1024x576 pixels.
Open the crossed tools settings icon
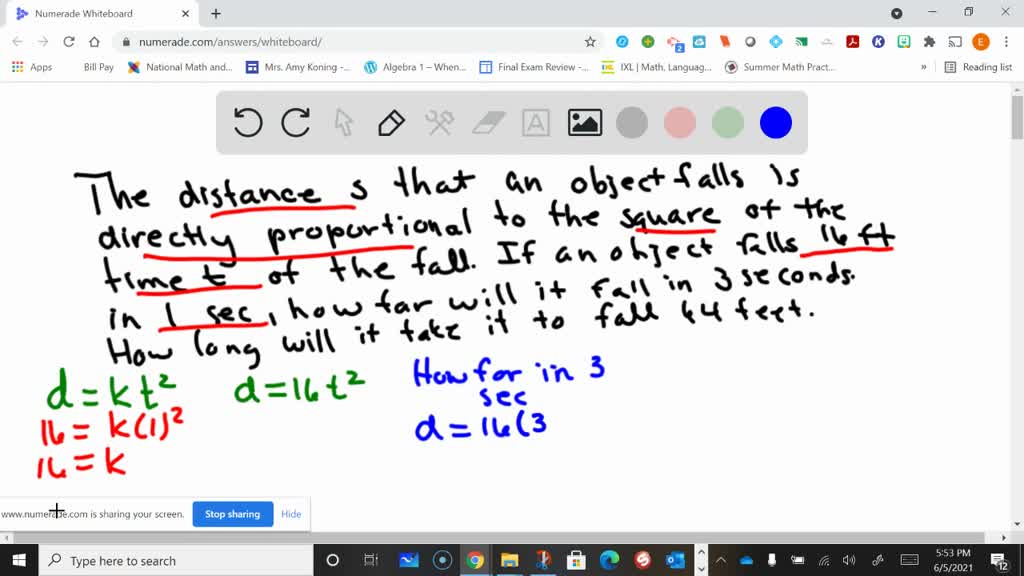[439, 123]
